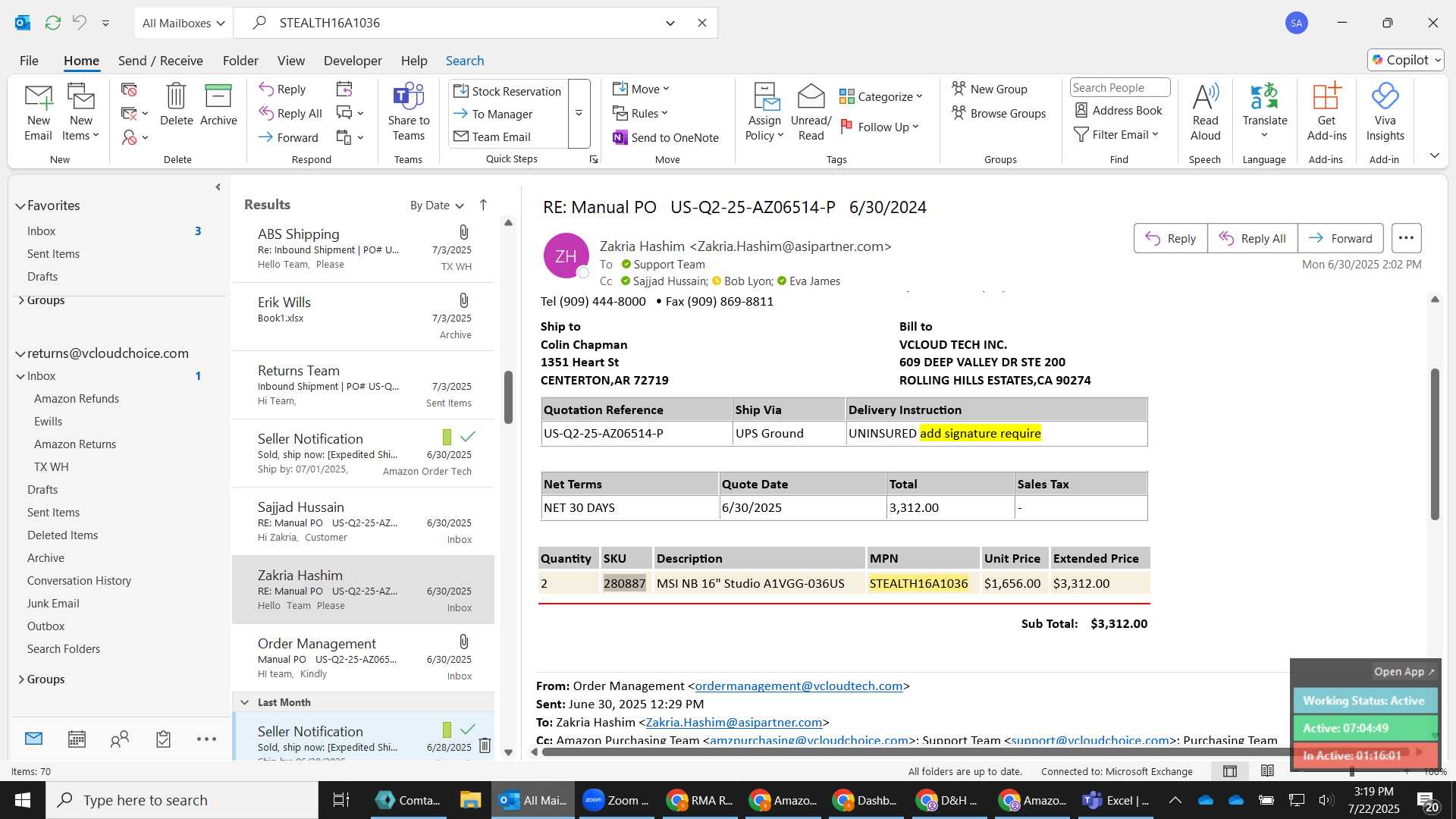The height and width of the screenshot is (819, 1456).
Task: Open the Move dropdown
Action: 642,89
